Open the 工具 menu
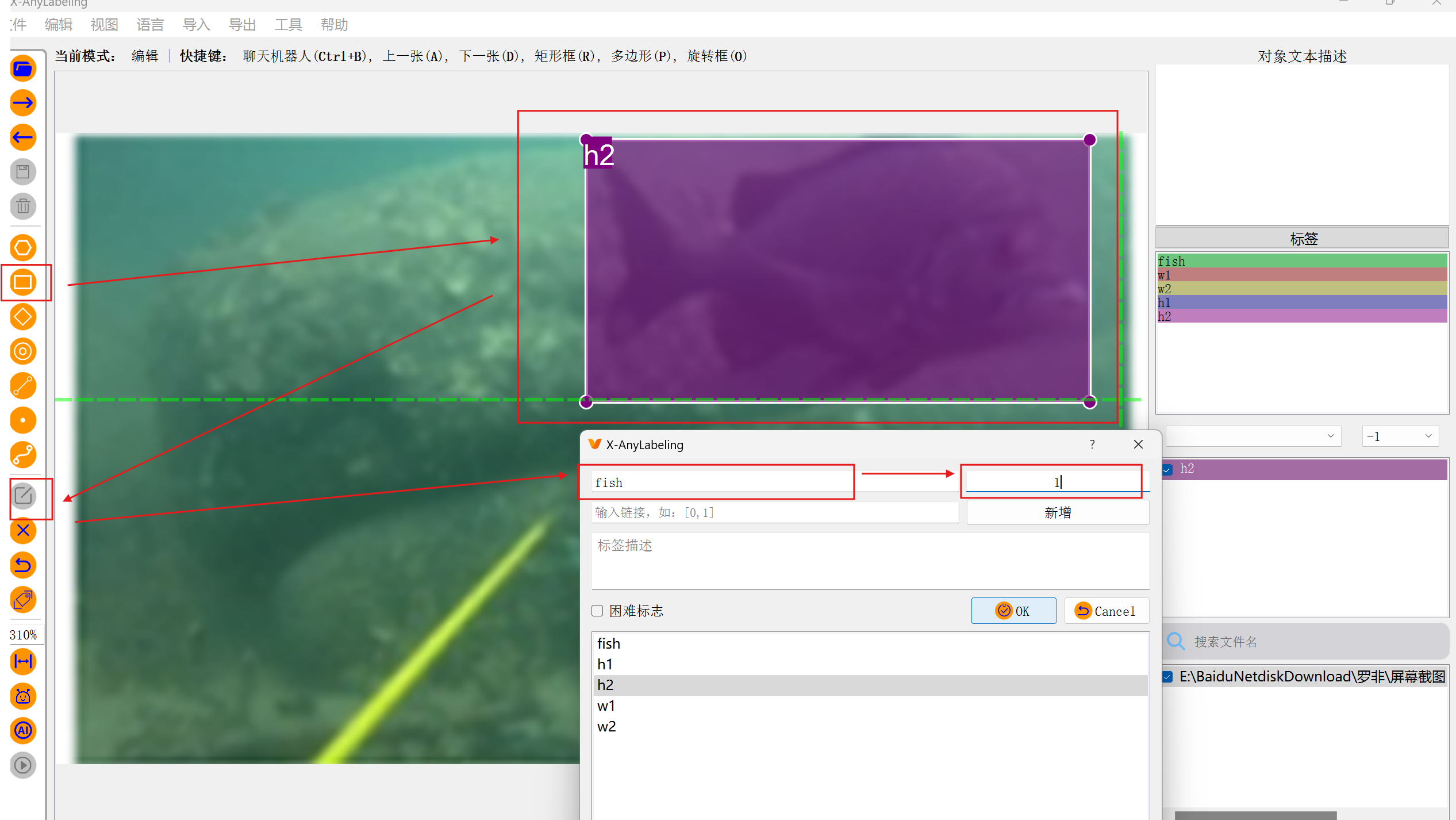The height and width of the screenshot is (820, 1456). coord(288,24)
